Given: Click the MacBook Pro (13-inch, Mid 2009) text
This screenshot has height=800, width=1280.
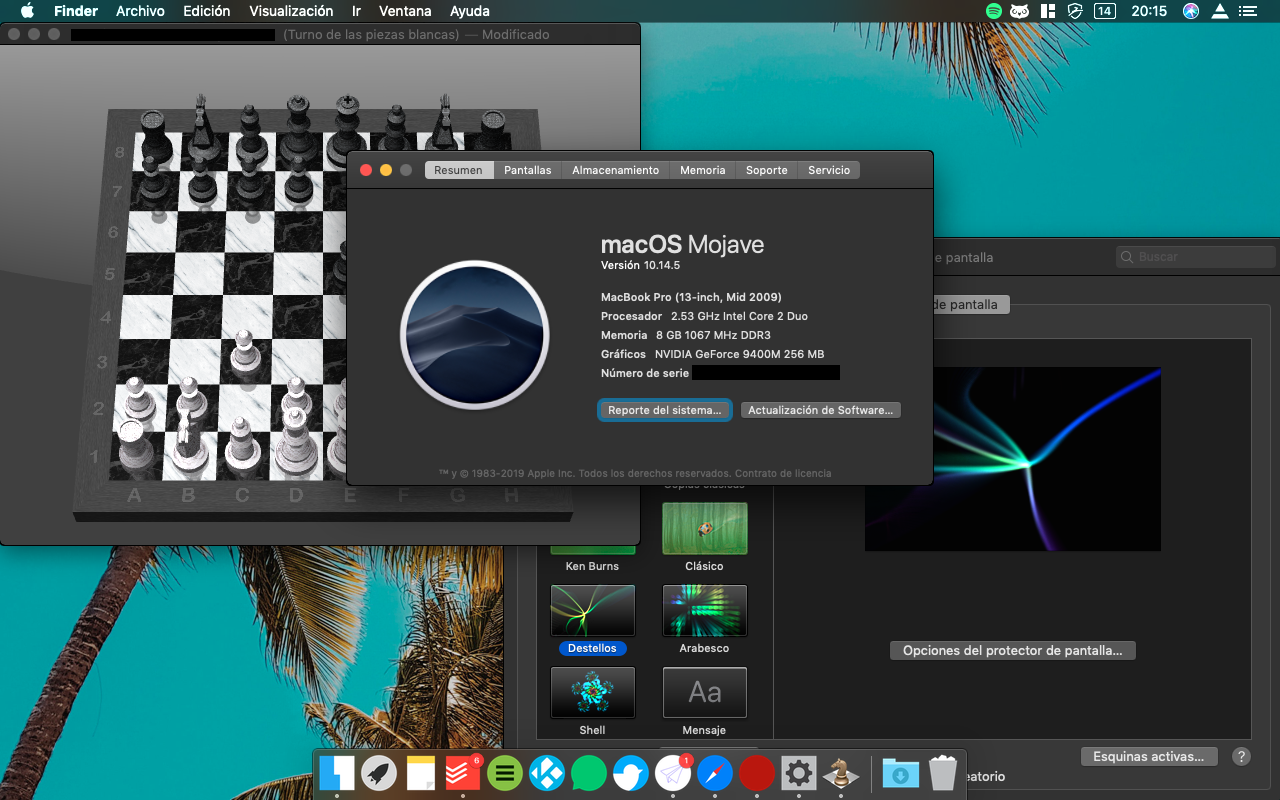Looking at the screenshot, I should [691, 297].
